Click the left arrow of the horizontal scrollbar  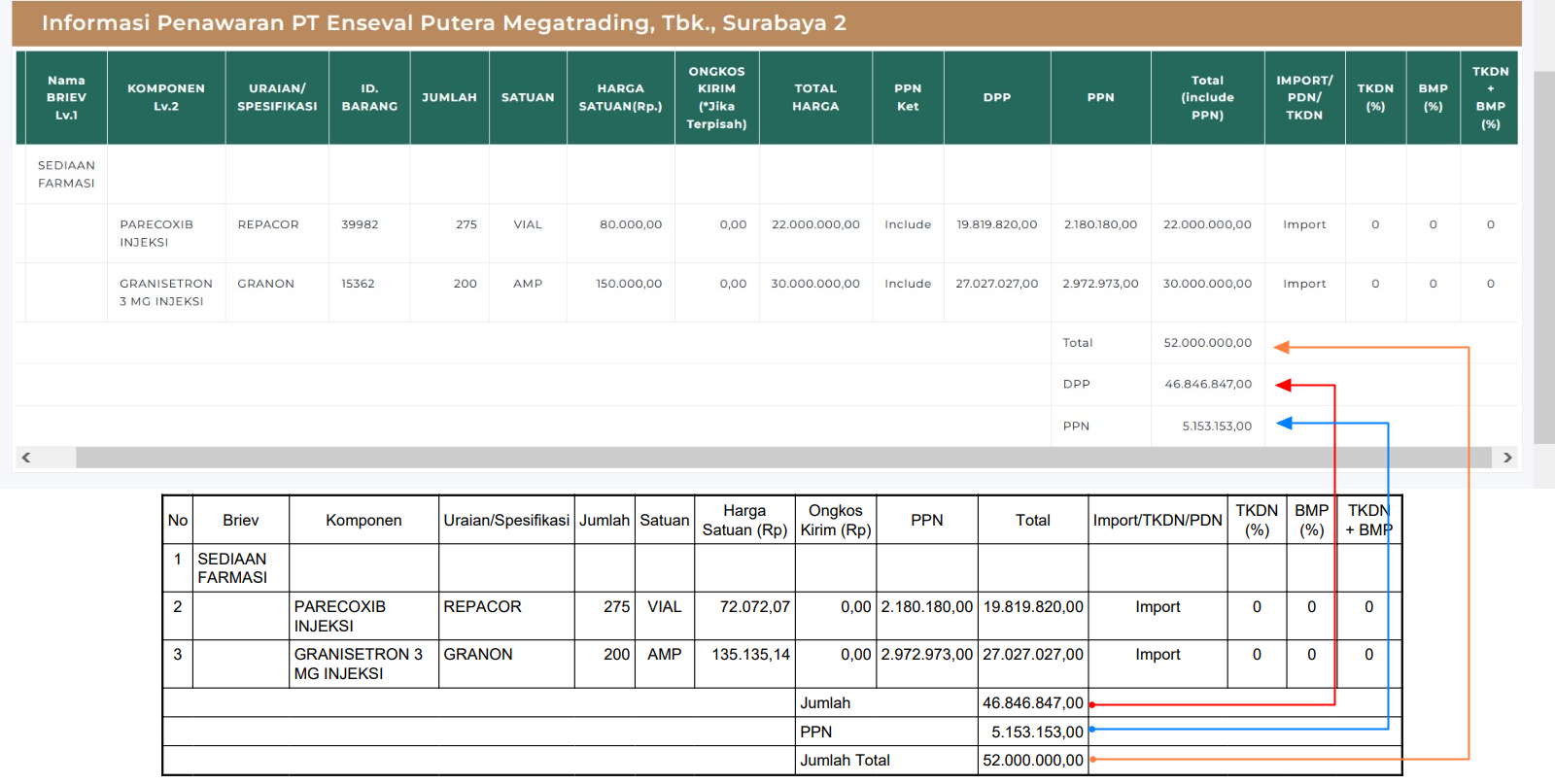tap(26, 458)
